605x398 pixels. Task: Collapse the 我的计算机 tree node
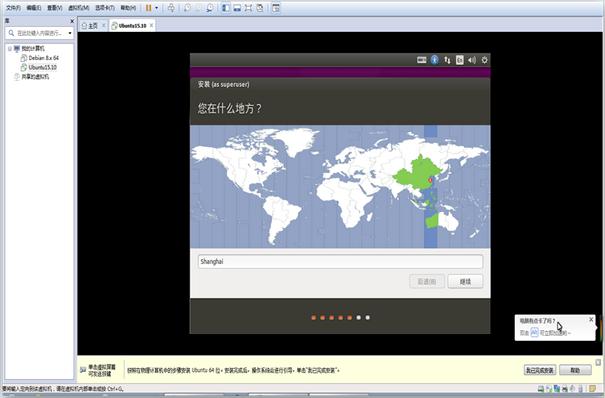point(10,49)
